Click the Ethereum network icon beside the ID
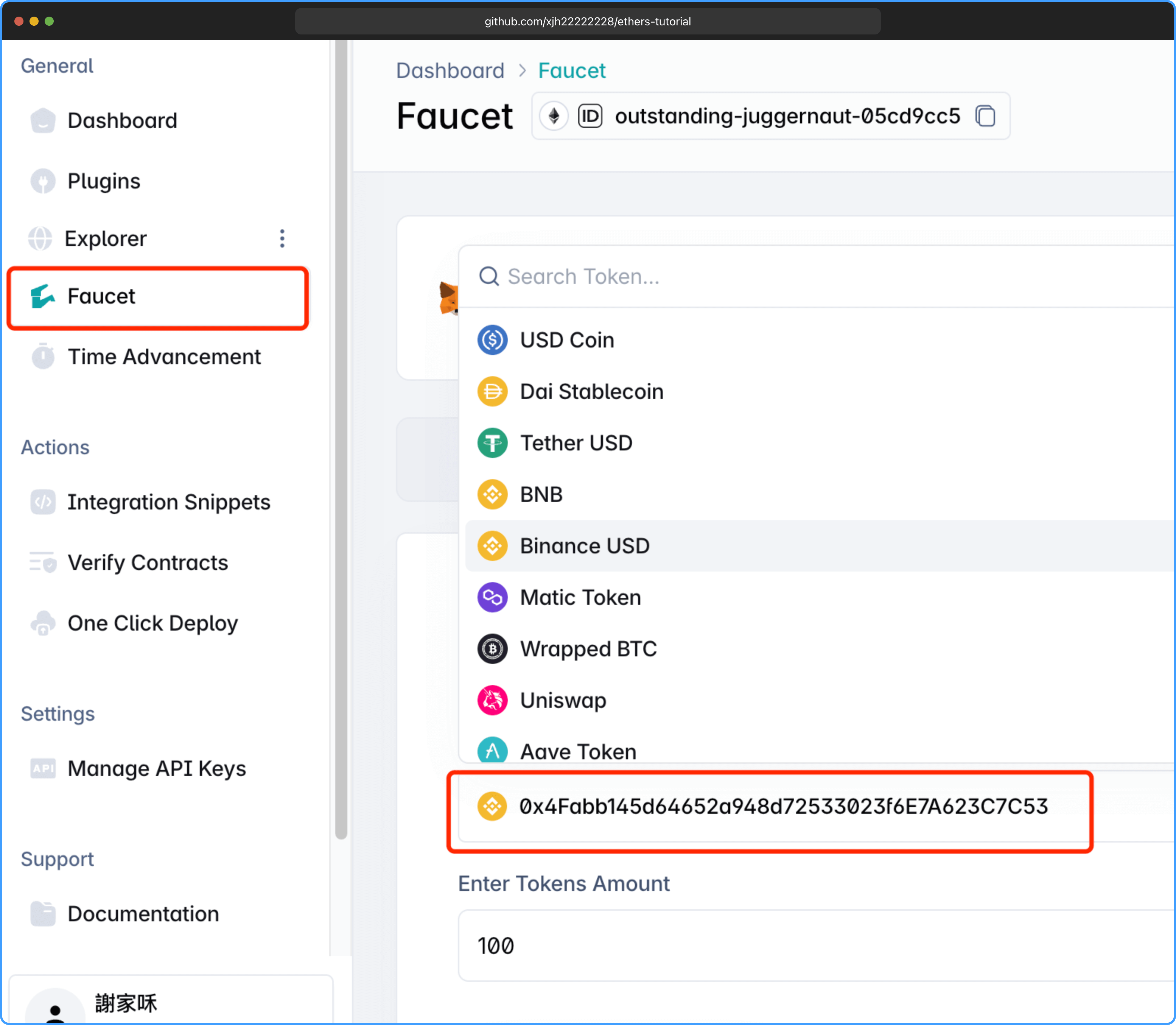The height and width of the screenshot is (1025, 1176). coord(554,116)
